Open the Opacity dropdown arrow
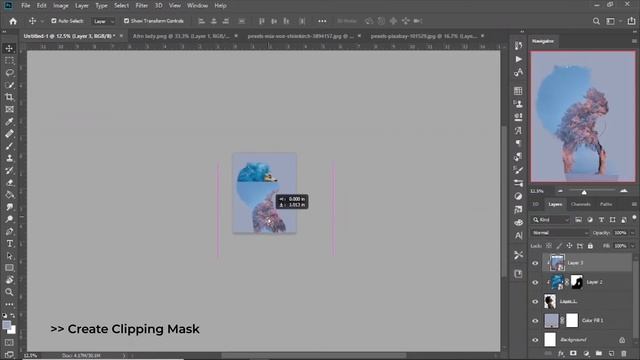 (x=632, y=233)
